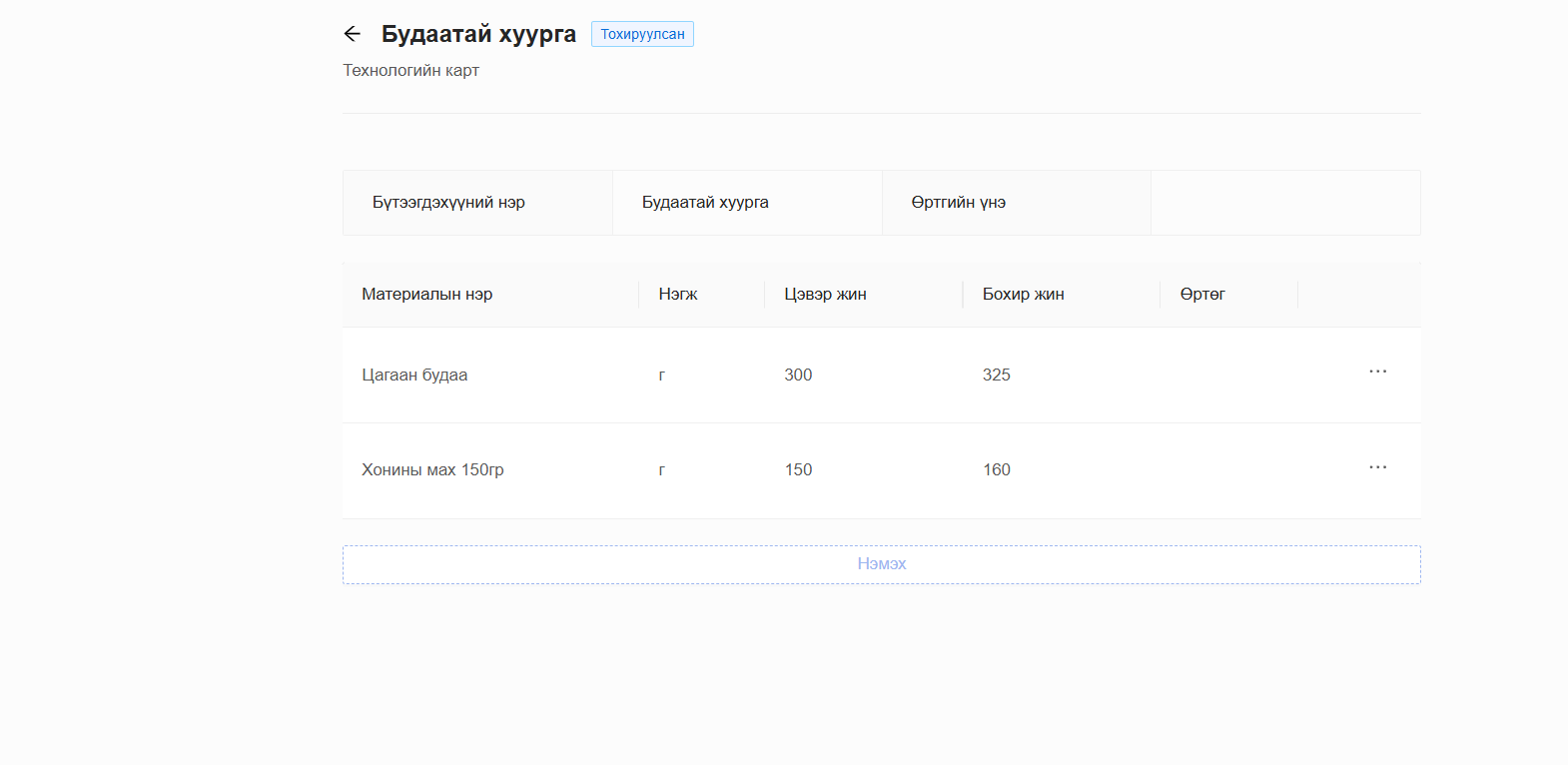Click the Цагаан будаа material name
Image resolution: width=1568 pixels, height=765 pixels.
coord(414,376)
